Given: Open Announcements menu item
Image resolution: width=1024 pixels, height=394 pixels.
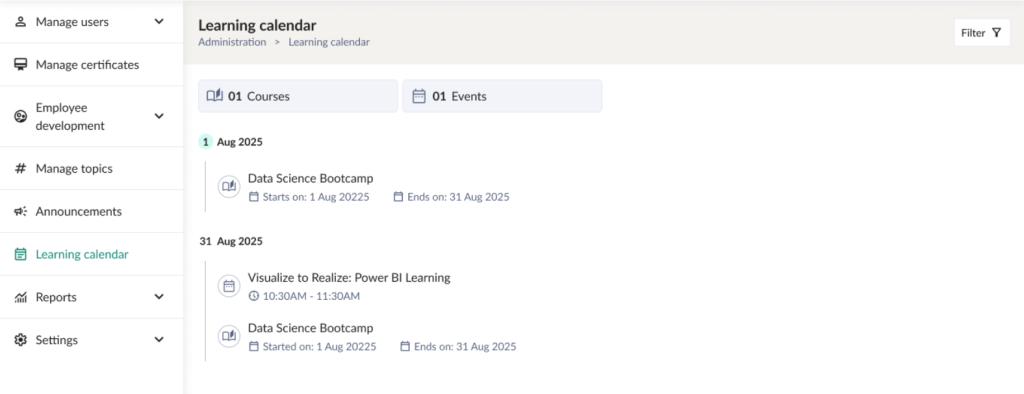Looking at the screenshot, I should click(x=91, y=212).
